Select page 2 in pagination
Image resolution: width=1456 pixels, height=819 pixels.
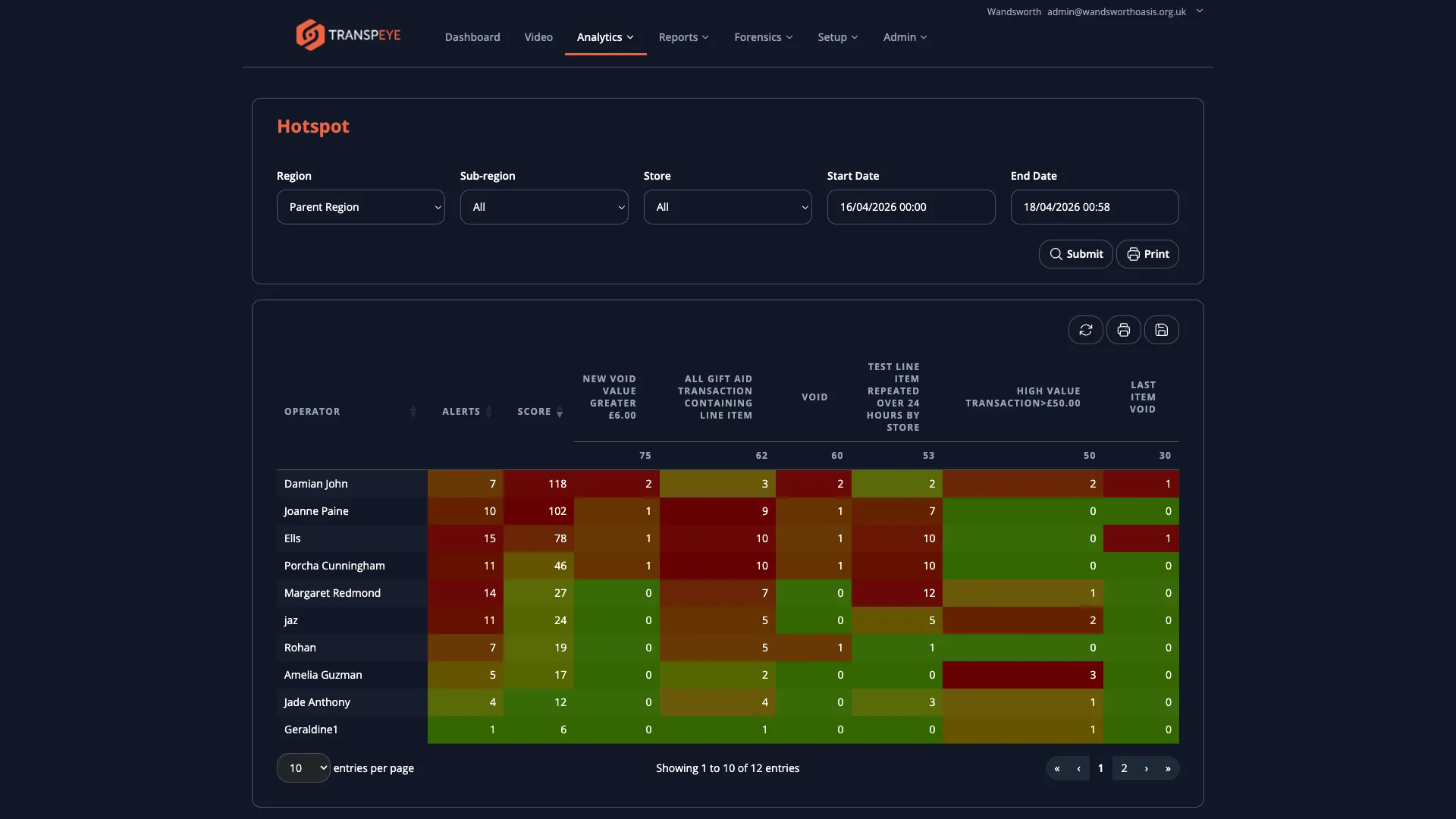coord(1124,768)
